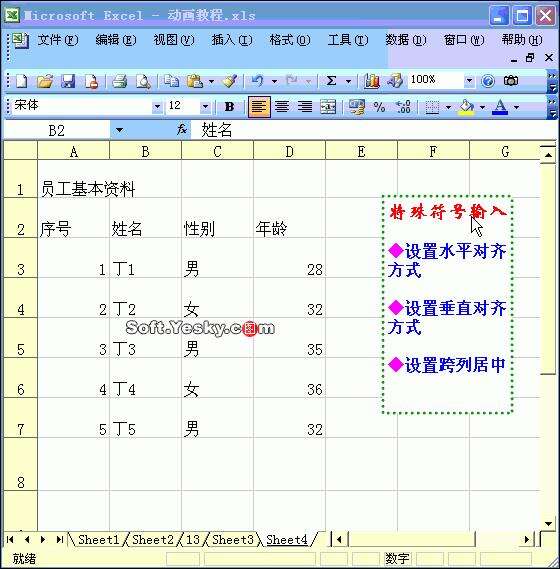
Task: Open the Undo history arrow
Action: coord(274,81)
